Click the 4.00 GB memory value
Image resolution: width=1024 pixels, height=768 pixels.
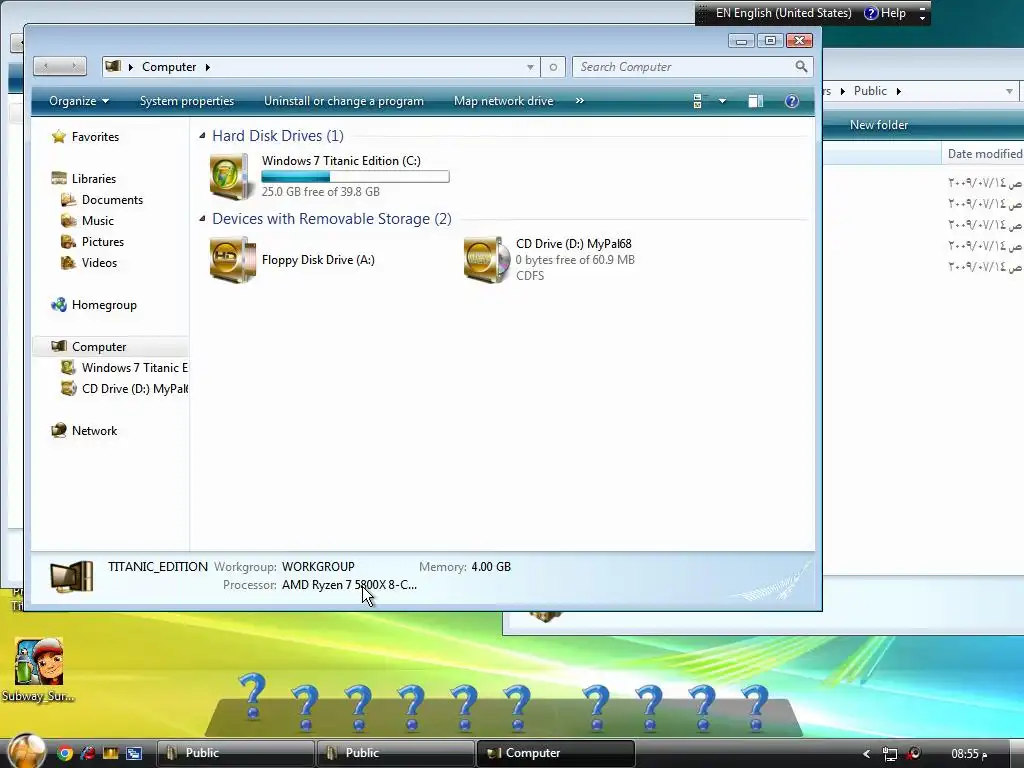click(491, 567)
